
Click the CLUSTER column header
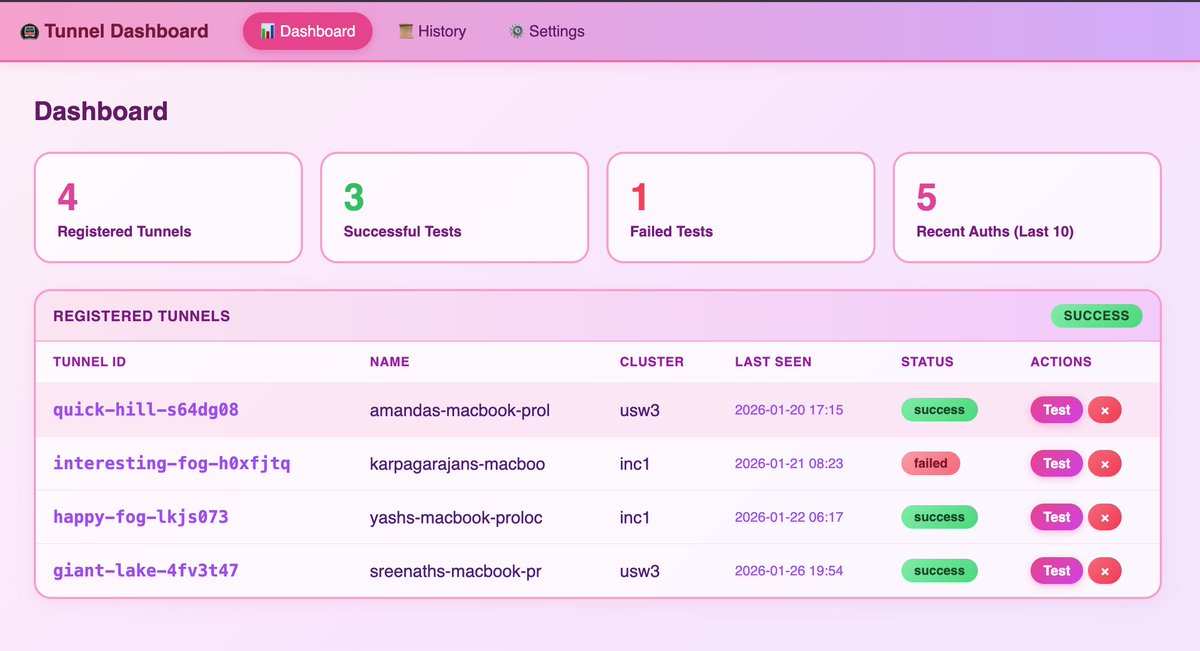(652, 362)
